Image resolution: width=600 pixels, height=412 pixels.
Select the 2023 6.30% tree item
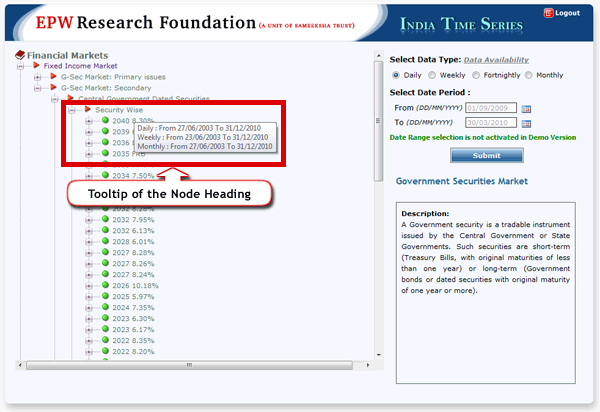(x=133, y=319)
